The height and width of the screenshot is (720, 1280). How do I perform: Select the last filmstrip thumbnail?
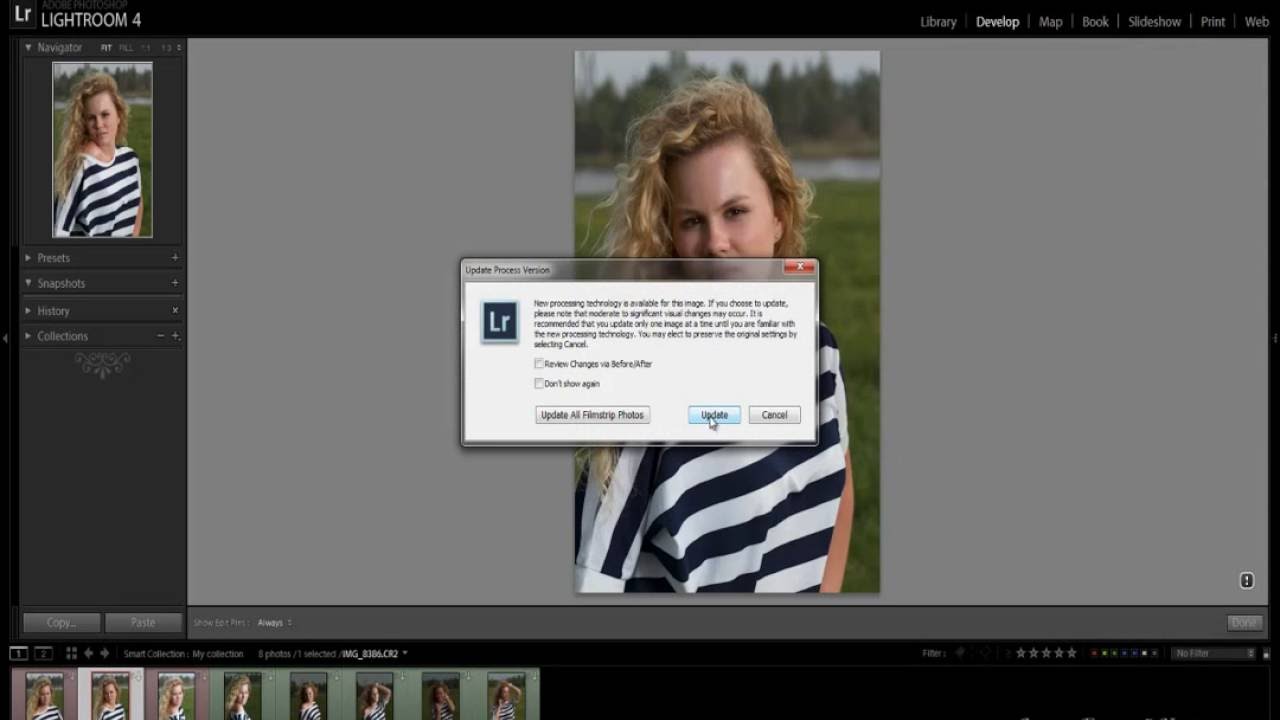(506, 695)
